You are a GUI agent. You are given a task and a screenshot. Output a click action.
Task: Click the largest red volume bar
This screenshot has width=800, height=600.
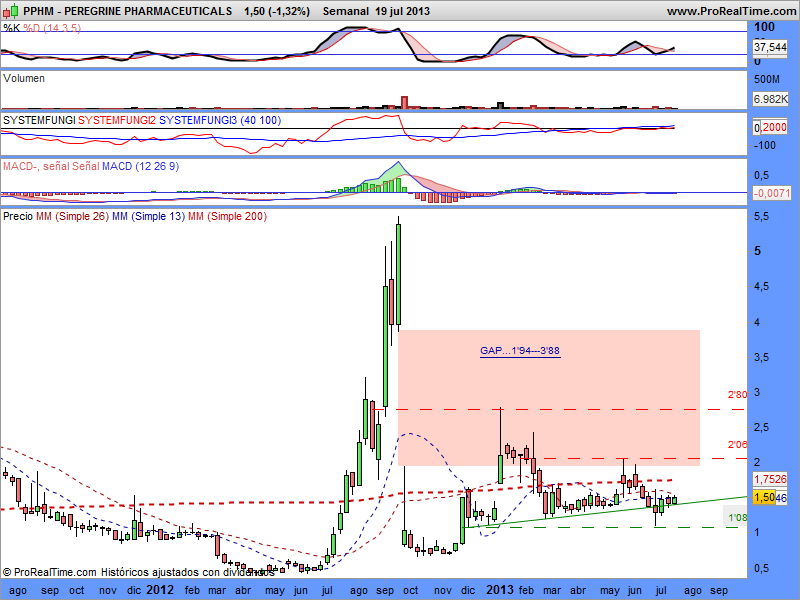(x=405, y=102)
